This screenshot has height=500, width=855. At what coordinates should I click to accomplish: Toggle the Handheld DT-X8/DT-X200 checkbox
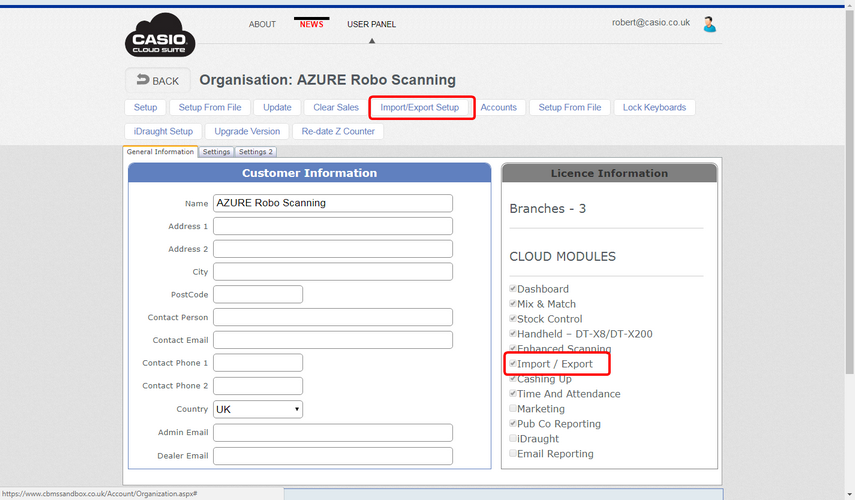point(513,334)
